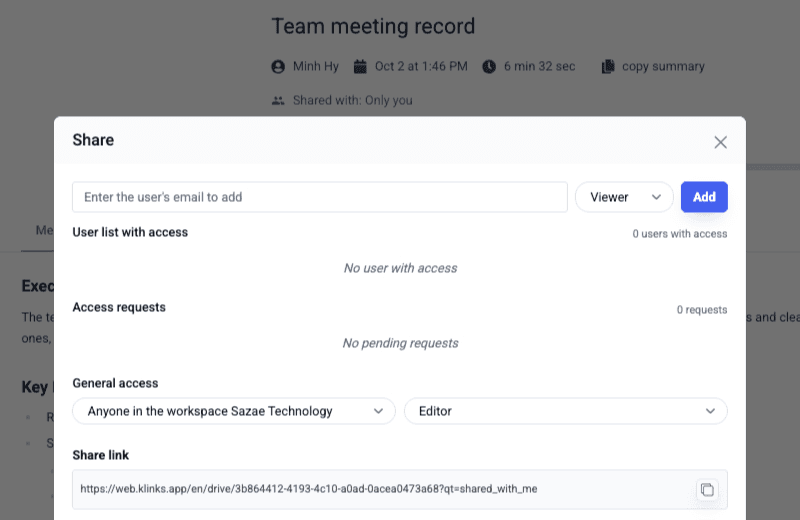800x520 pixels.
Task: Click the copy summary label
Action: 663,66
